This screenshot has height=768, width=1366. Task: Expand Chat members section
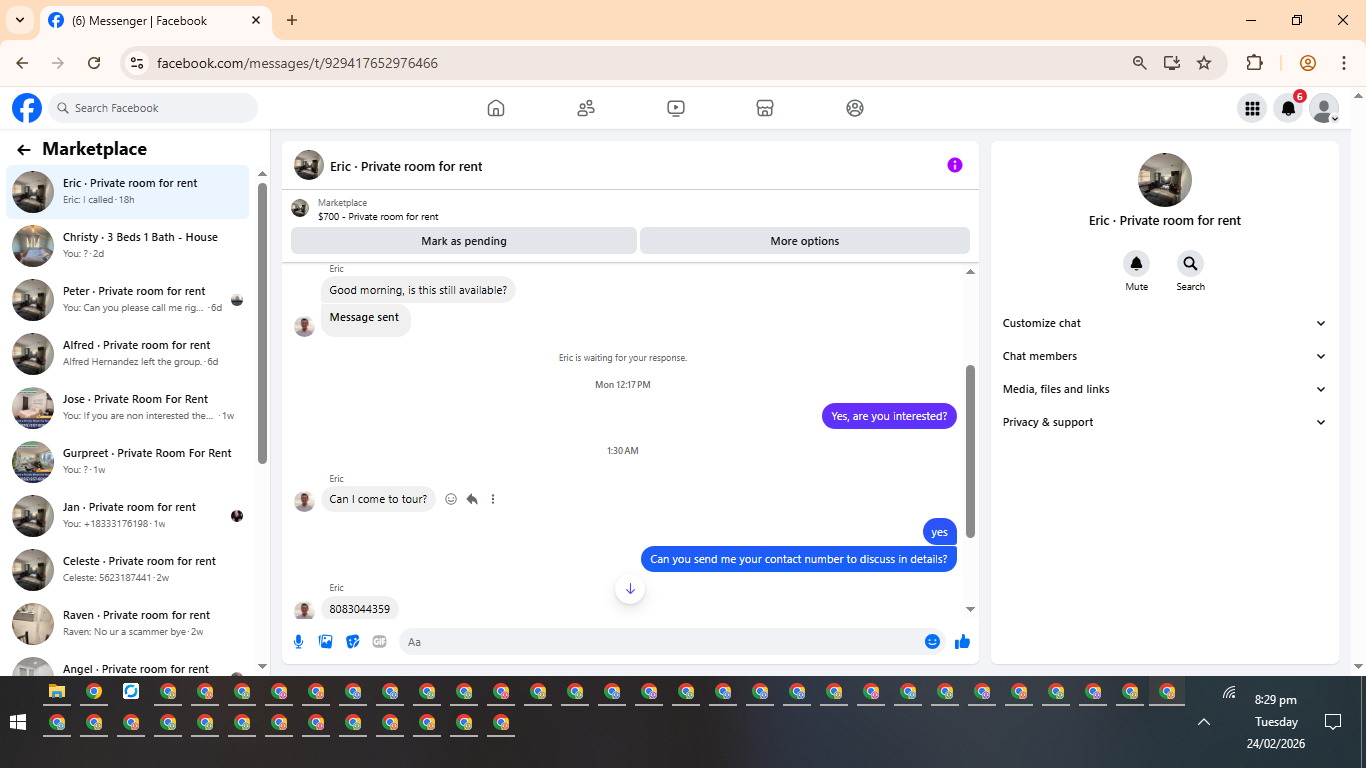click(x=1165, y=356)
